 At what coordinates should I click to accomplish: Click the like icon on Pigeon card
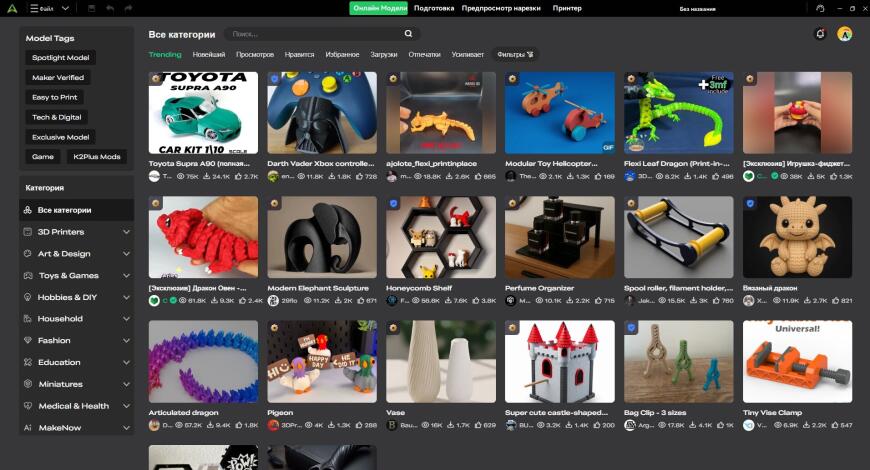(x=360, y=425)
